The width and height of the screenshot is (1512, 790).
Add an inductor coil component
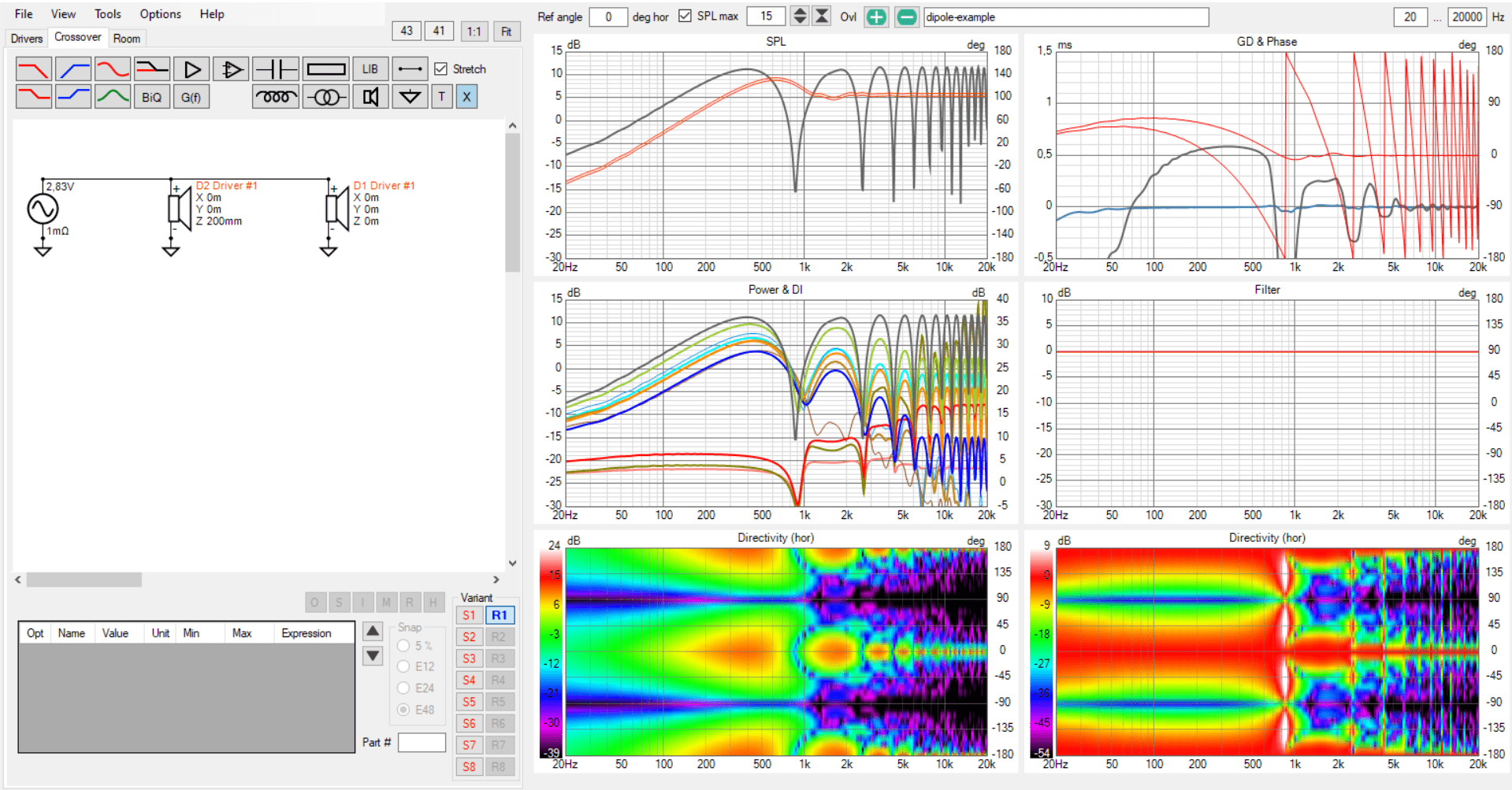pos(275,97)
